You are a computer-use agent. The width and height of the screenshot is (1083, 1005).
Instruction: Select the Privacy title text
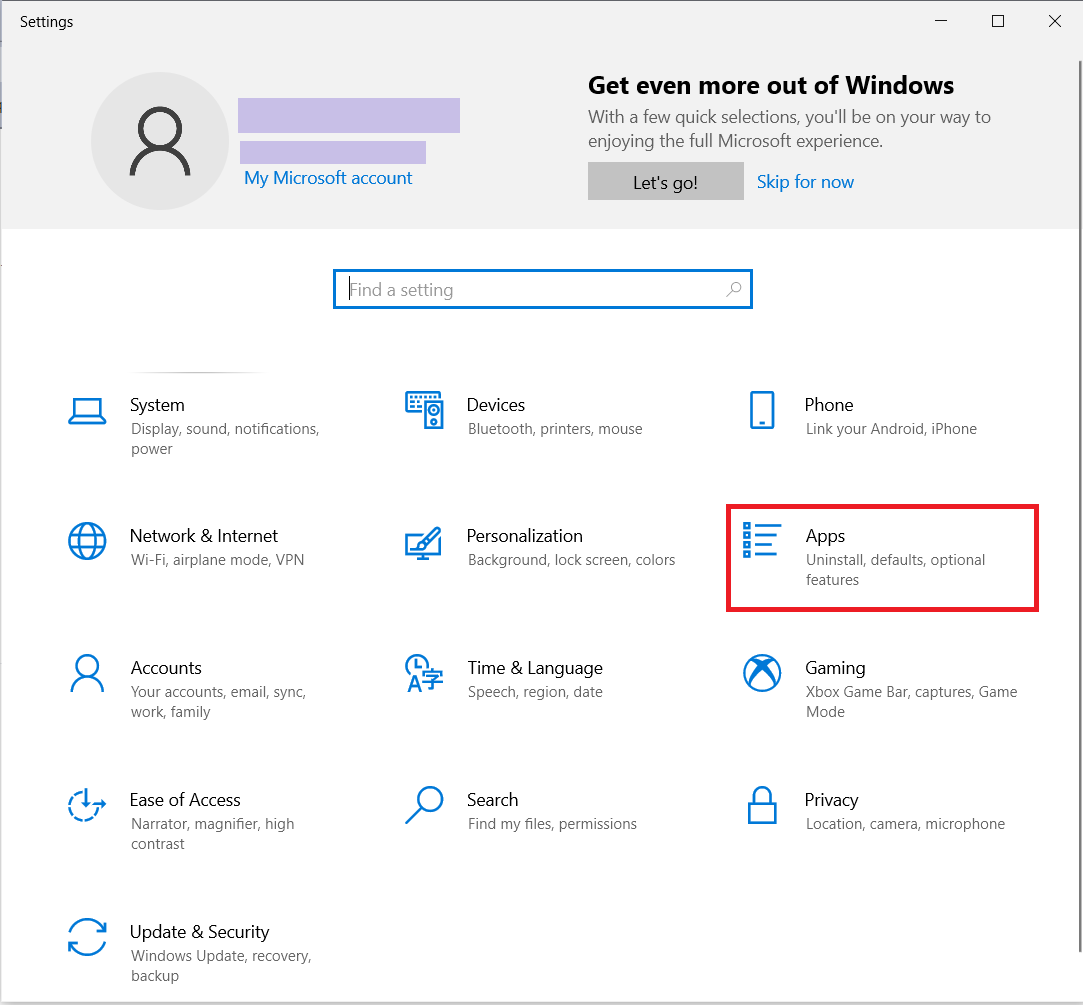[832, 800]
